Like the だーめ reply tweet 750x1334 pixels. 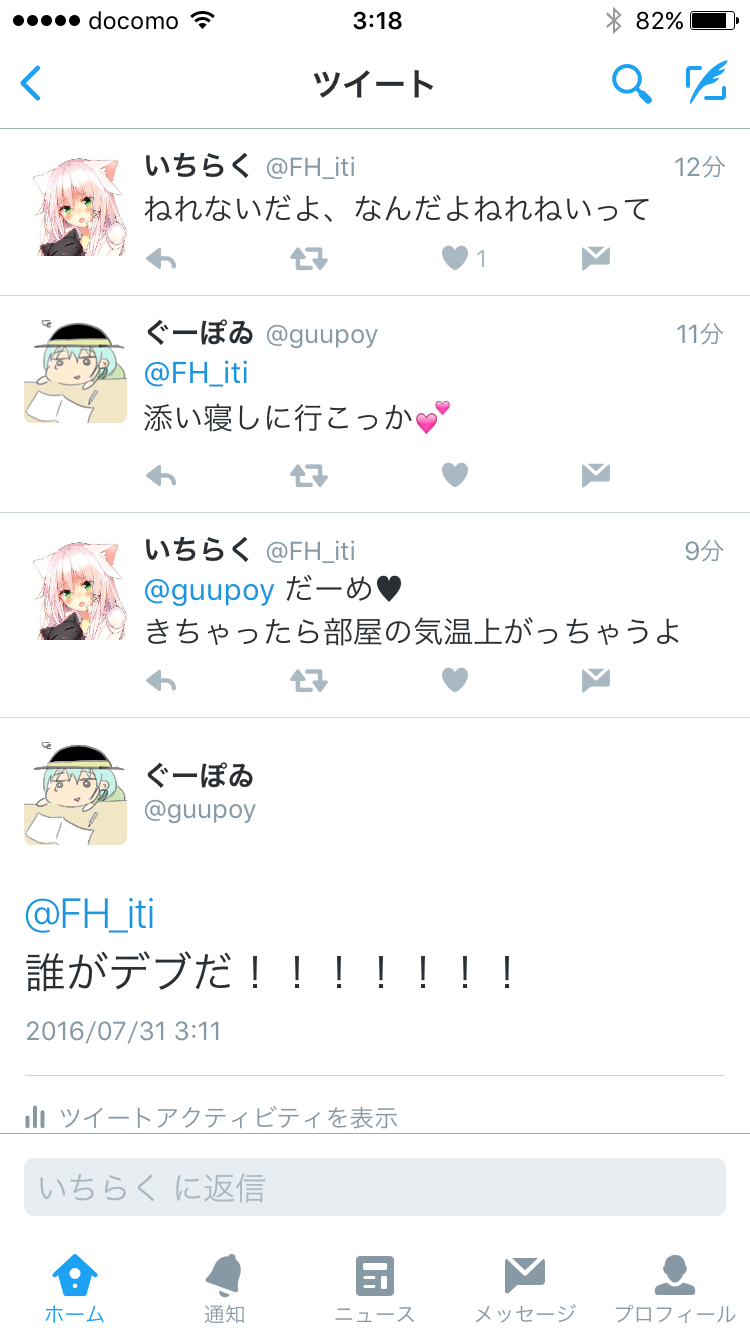click(x=455, y=681)
